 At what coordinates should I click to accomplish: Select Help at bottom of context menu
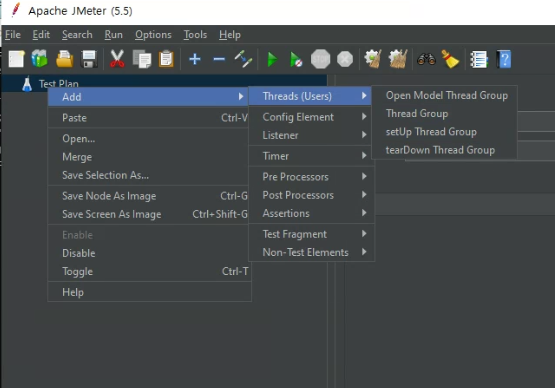click(x=149, y=292)
